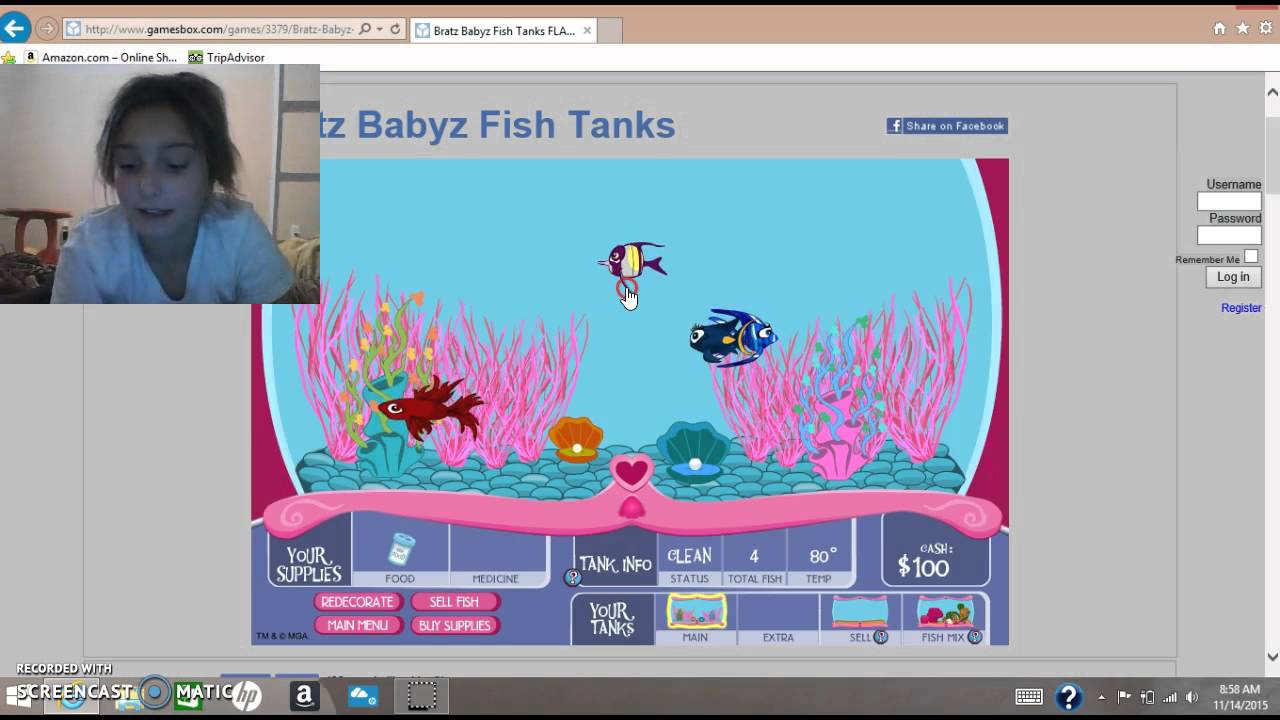Viewport: 1280px width, 720px height.
Task: Click the CLEAN status value
Action: pos(689,556)
